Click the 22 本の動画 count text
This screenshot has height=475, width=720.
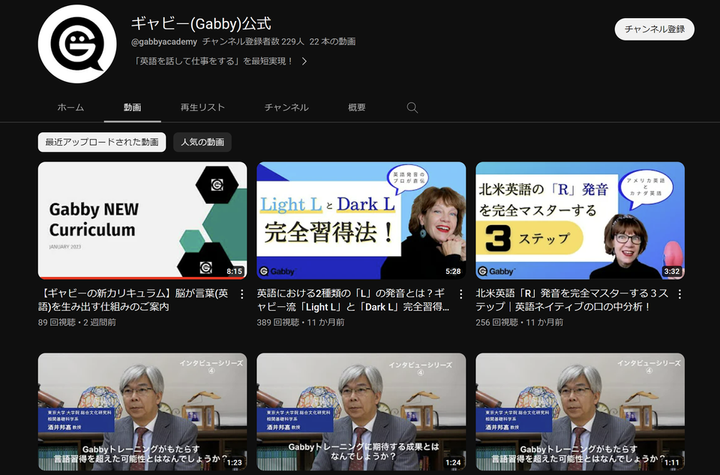pos(332,42)
